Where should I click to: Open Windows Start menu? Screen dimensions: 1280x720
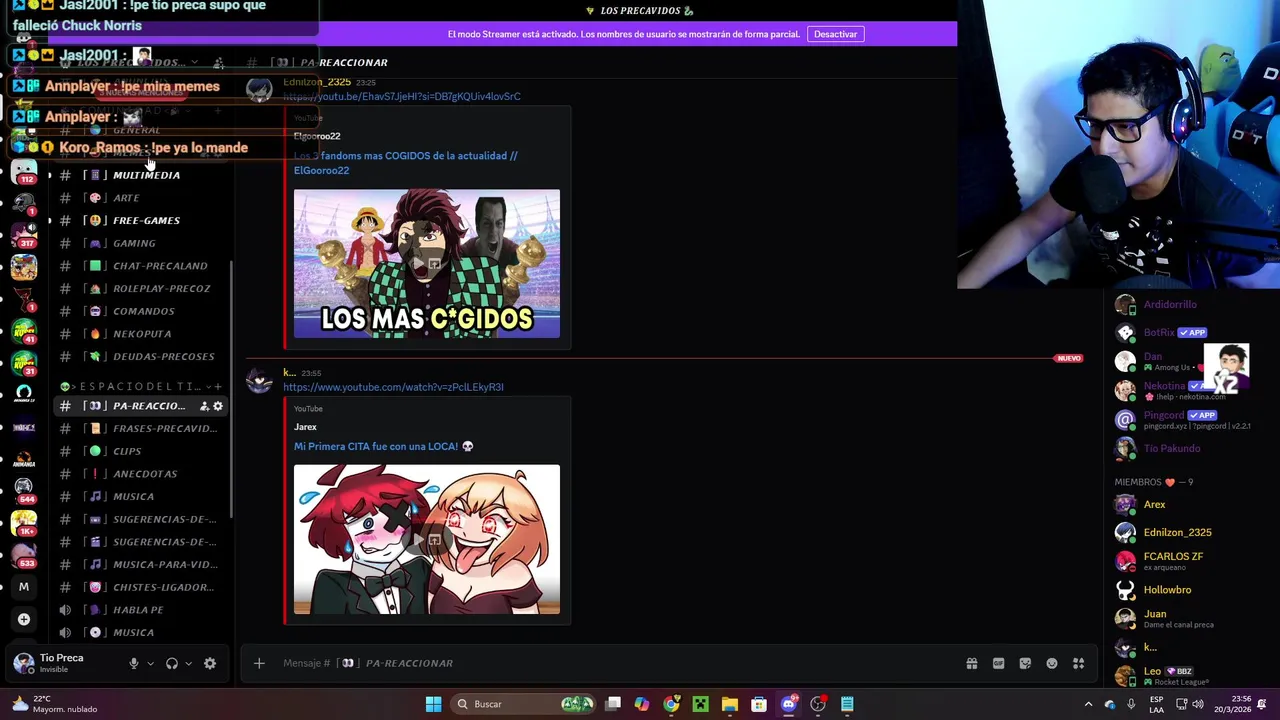click(x=433, y=704)
